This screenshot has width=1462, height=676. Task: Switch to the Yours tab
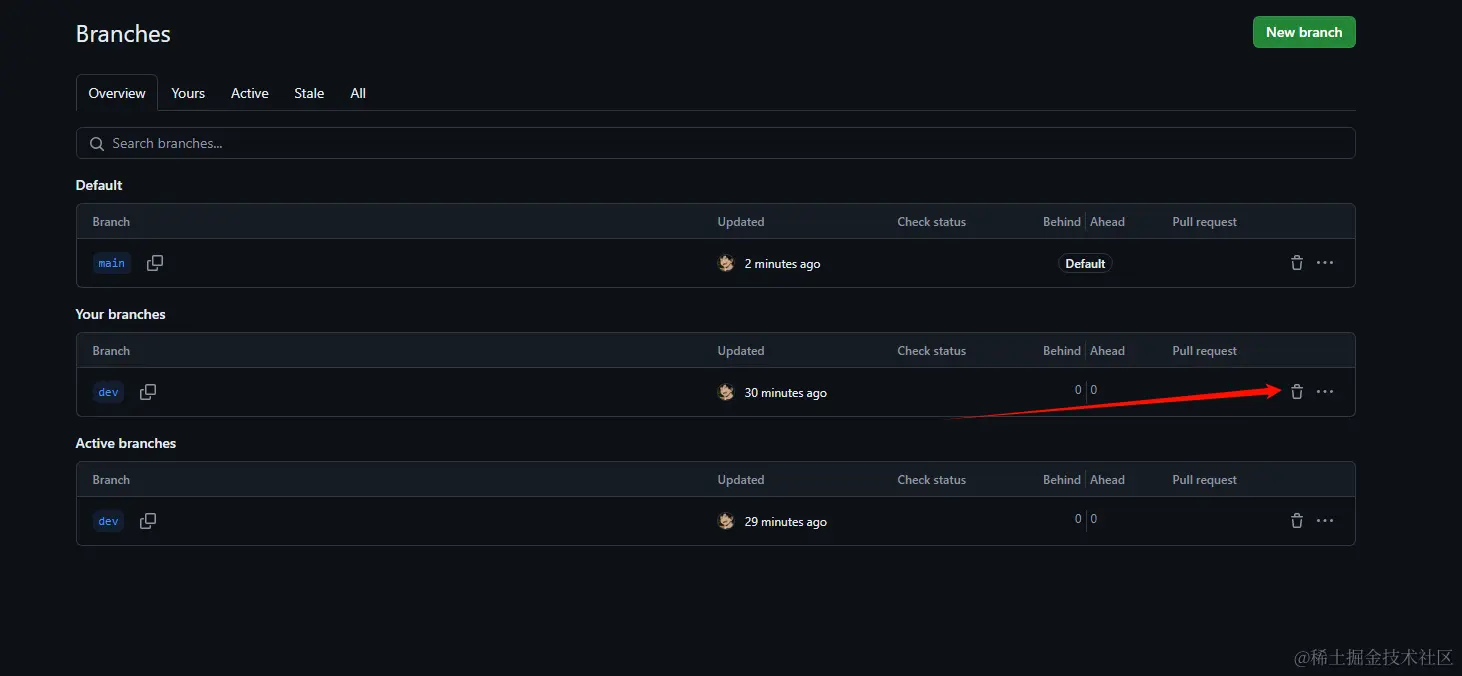click(188, 93)
